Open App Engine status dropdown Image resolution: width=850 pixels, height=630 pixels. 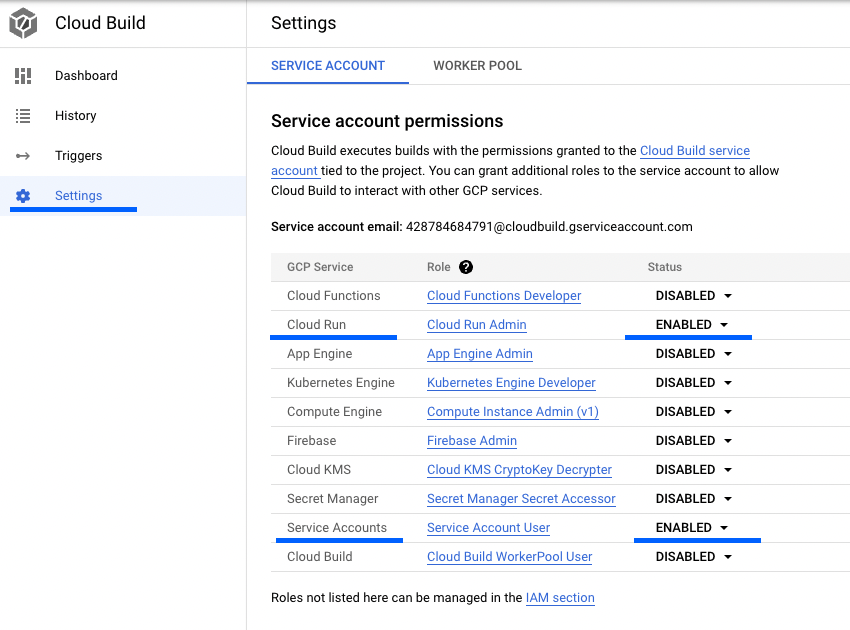pyautogui.click(x=694, y=354)
